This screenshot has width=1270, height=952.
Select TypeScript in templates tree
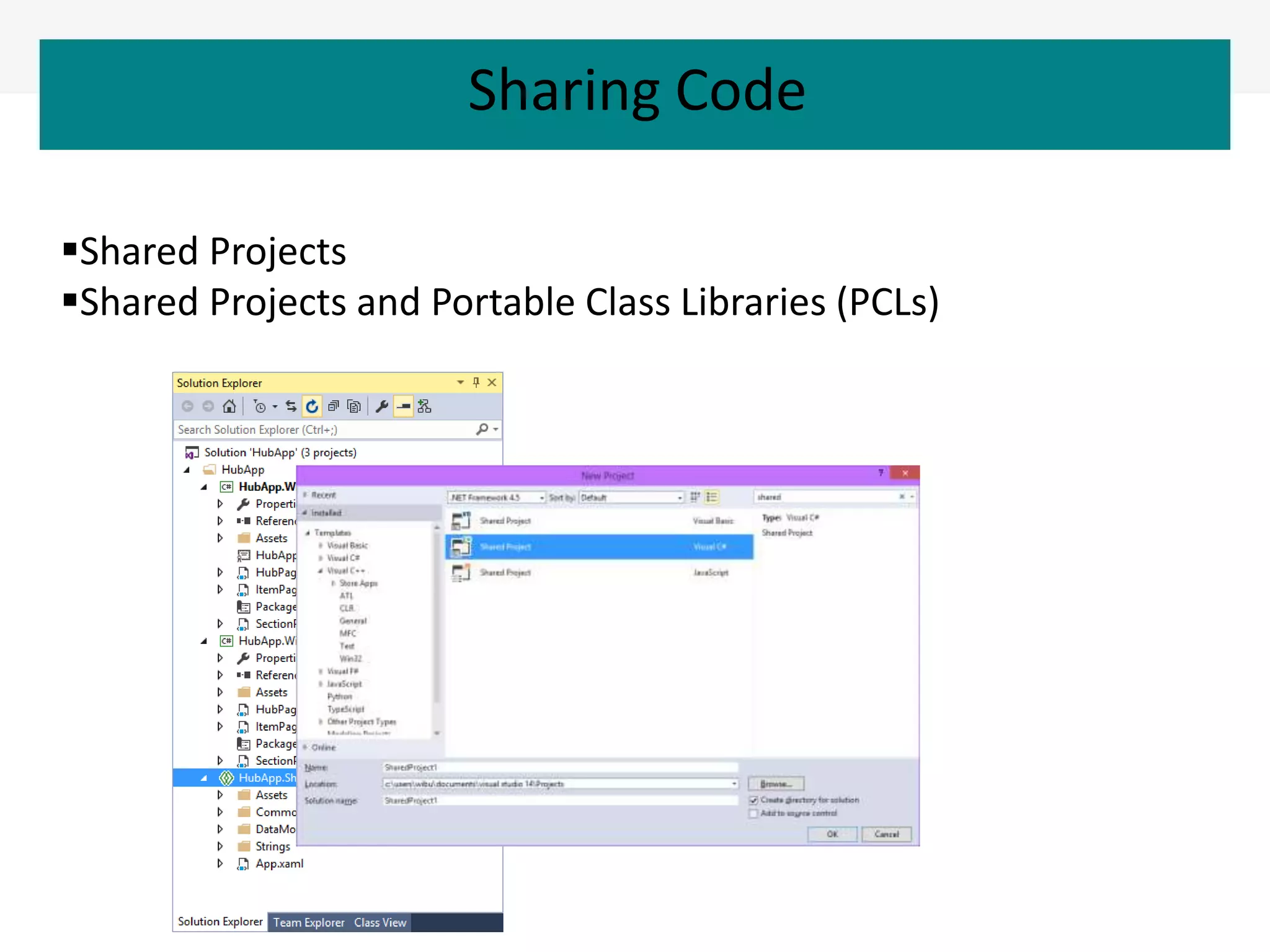click(345, 709)
